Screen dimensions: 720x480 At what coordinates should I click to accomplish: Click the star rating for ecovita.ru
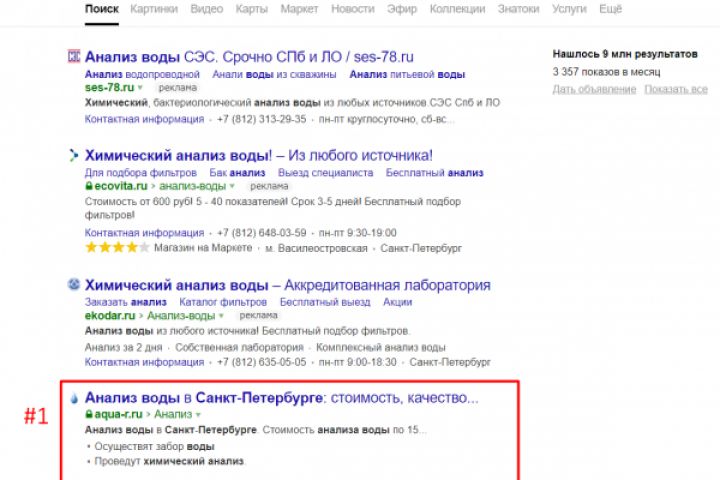(118, 248)
